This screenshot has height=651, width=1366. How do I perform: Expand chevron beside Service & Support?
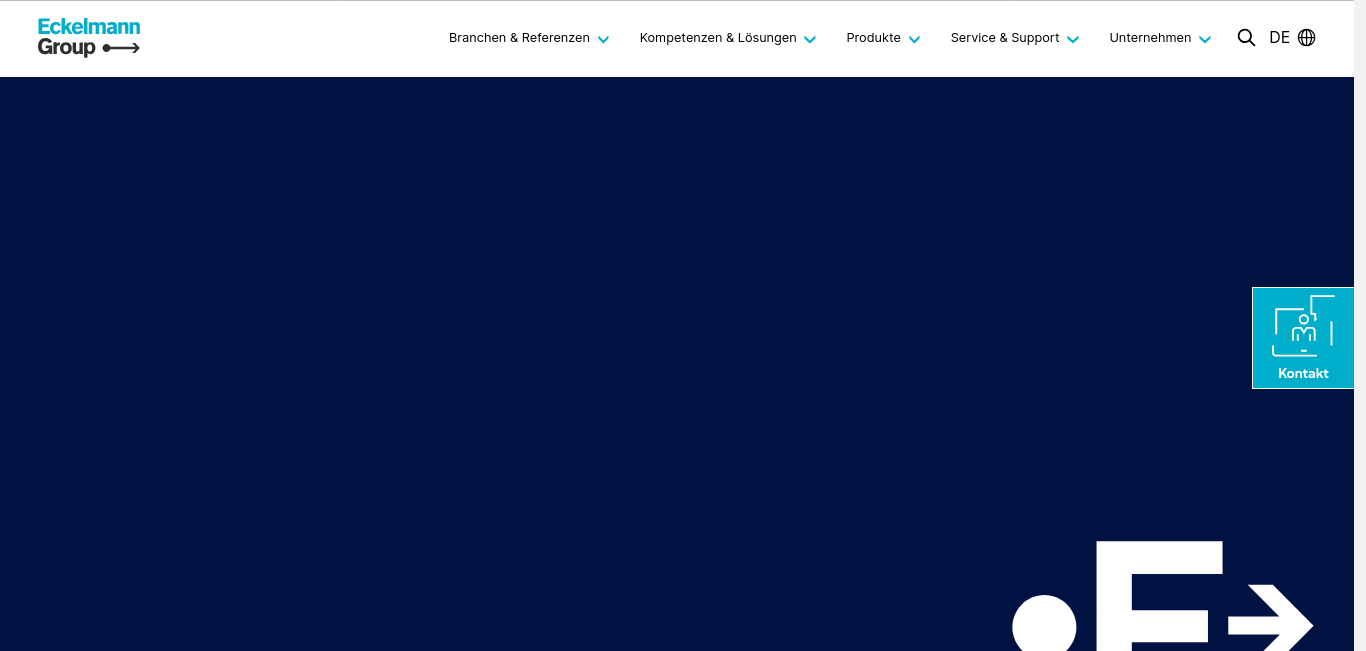(x=1073, y=39)
